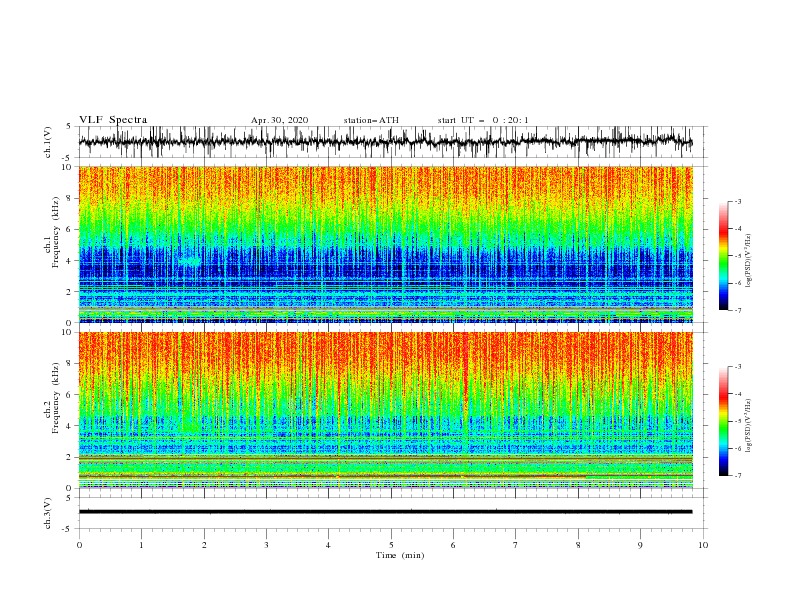Image resolution: width=792 pixels, height=612 pixels.
Task: Click the "ch.3(V)" waveform axis label
Action: [48, 513]
